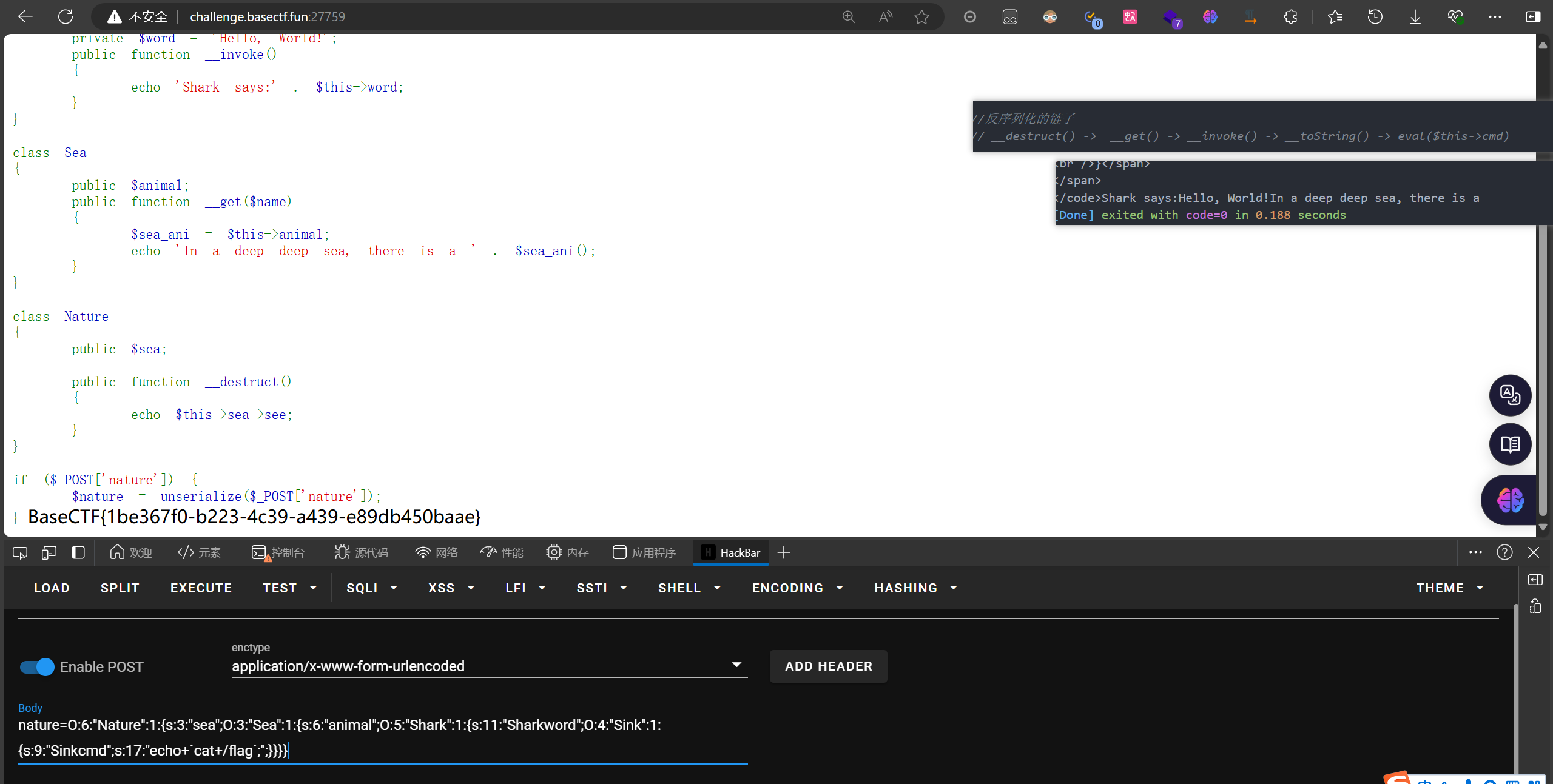Click the page scrollbar up arrow
Image resolution: width=1553 pixels, height=784 pixels.
(x=1543, y=45)
